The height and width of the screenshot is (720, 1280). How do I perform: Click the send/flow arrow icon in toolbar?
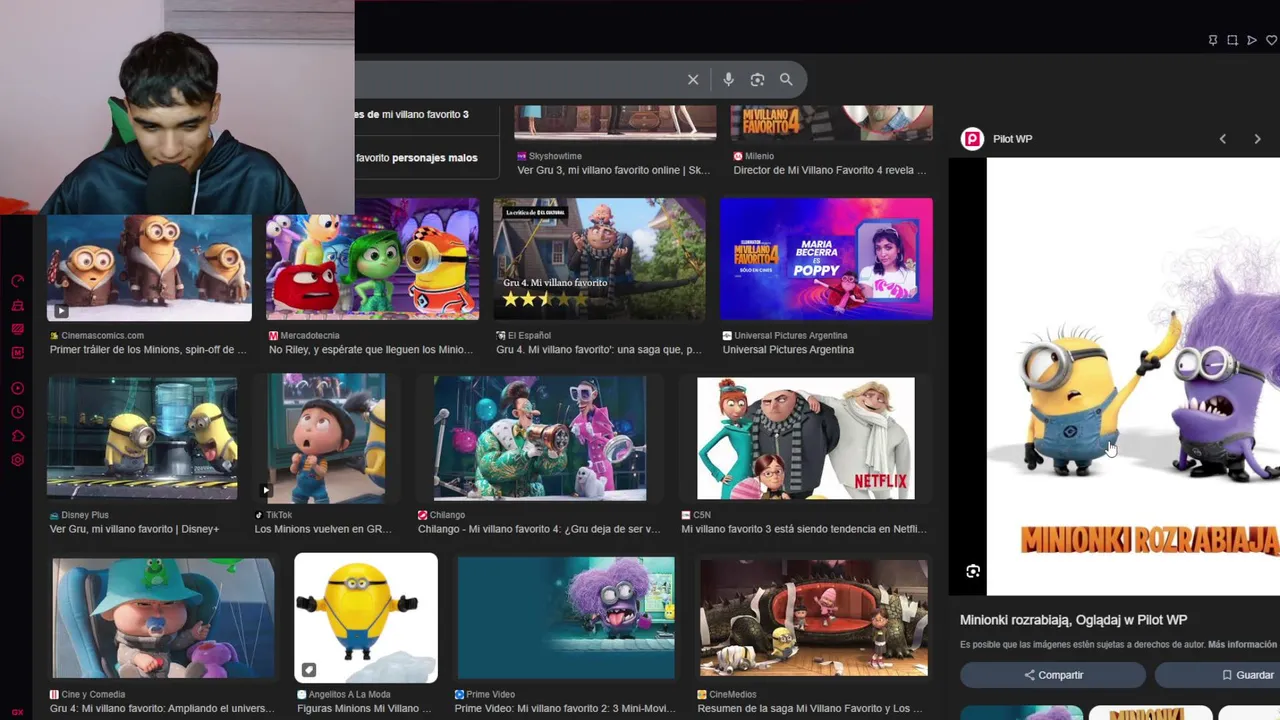click(1252, 40)
